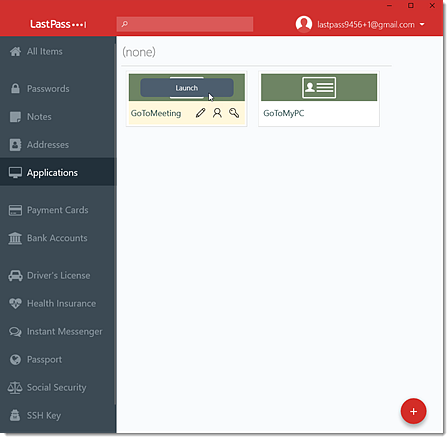Click the red plus add button
Image resolution: width=447 pixels, height=437 pixels.
(x=413, y=411)
